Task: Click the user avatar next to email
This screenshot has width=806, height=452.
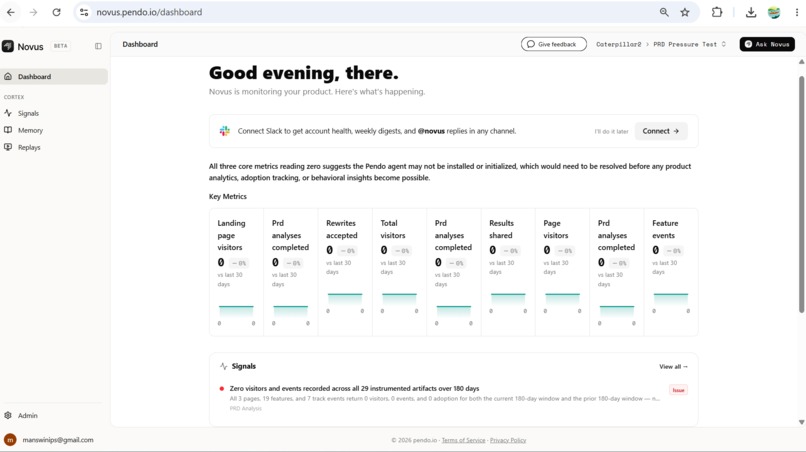Action: pos(10,440)
